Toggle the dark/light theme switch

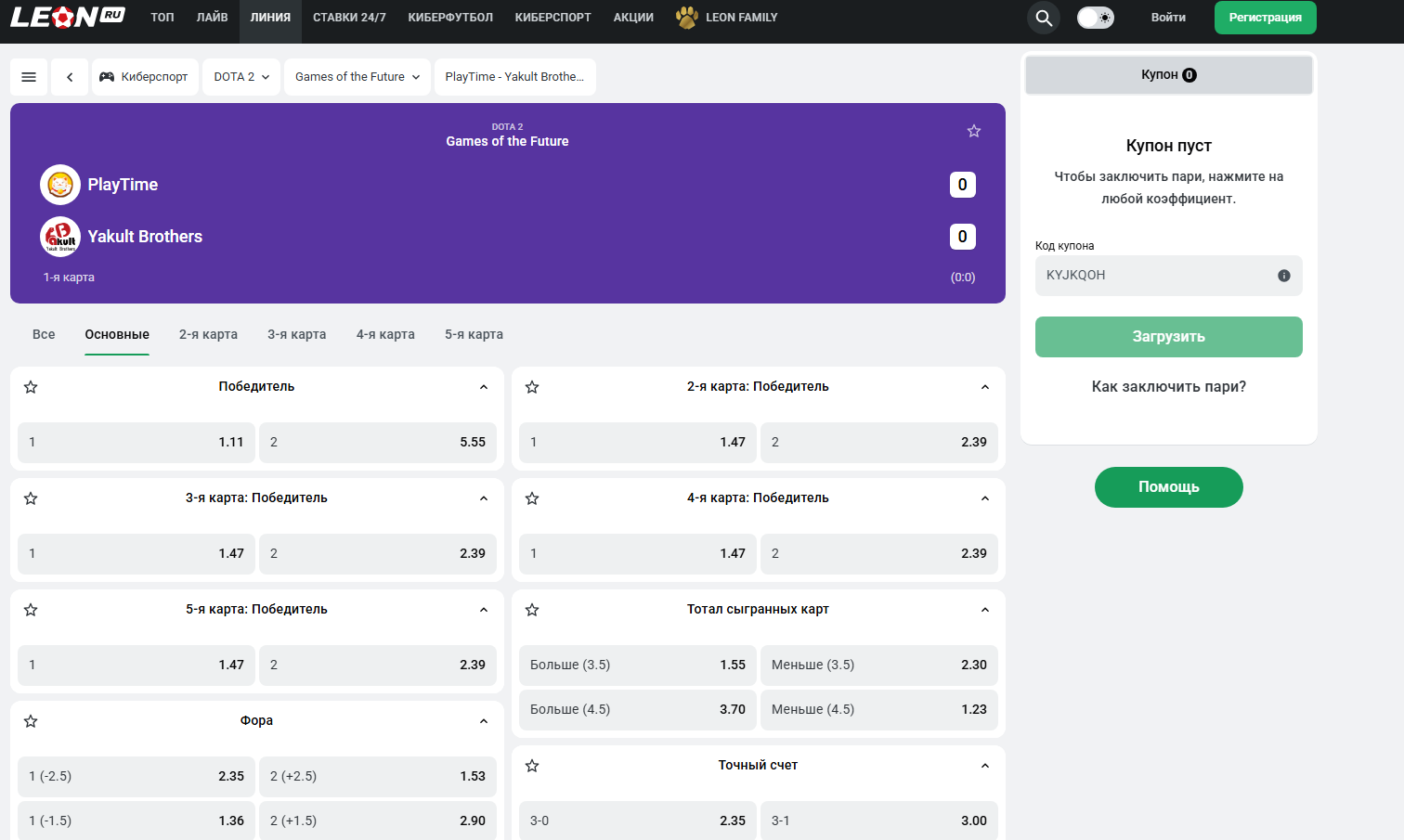pos(1096,18)
